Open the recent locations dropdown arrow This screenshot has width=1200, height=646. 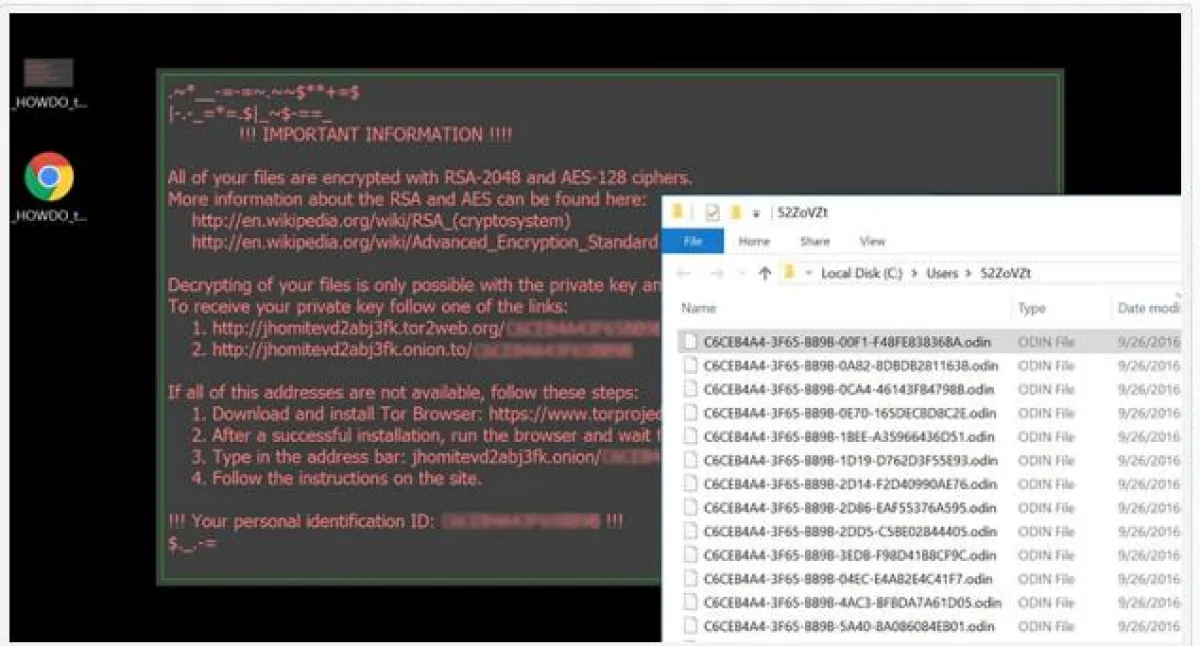741,274
